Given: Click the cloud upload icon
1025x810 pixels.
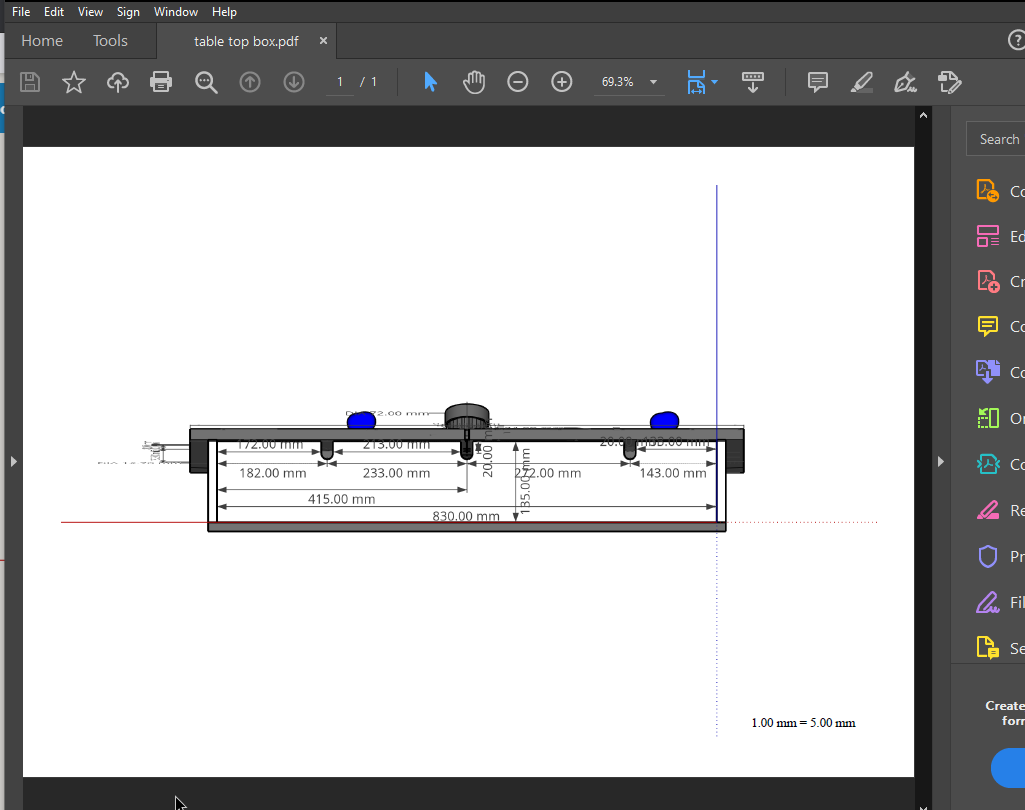Looking at the screenshot, I should (x=118, y=82).
